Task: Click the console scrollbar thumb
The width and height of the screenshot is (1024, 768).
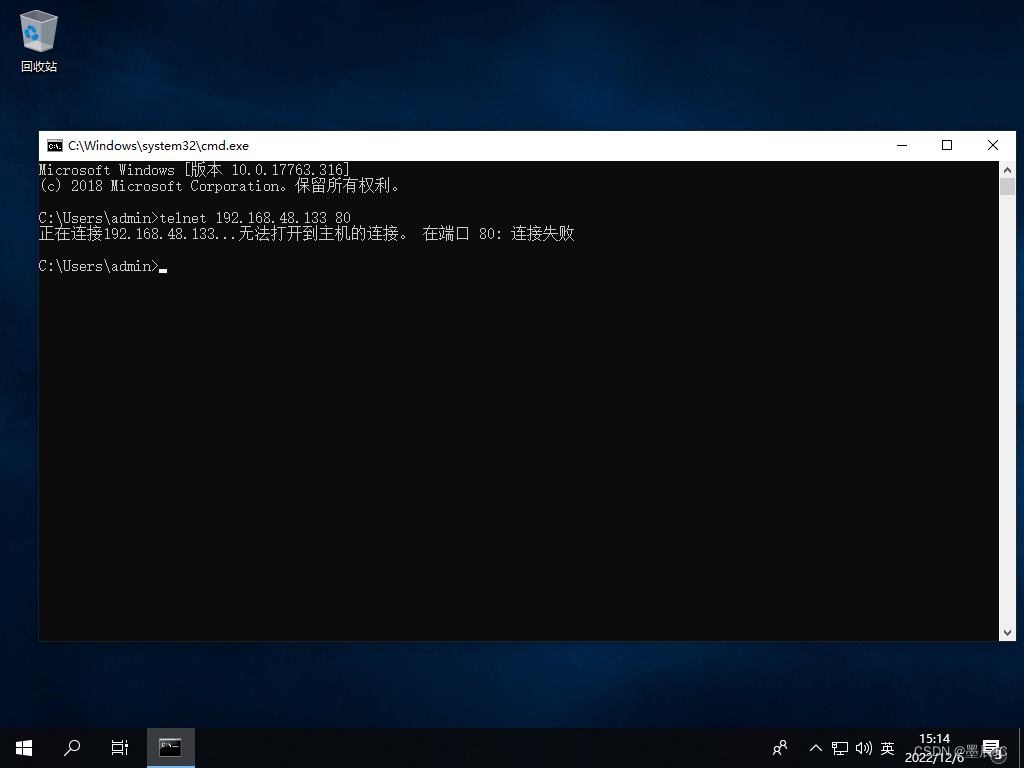Action: tap(1007, 186)
